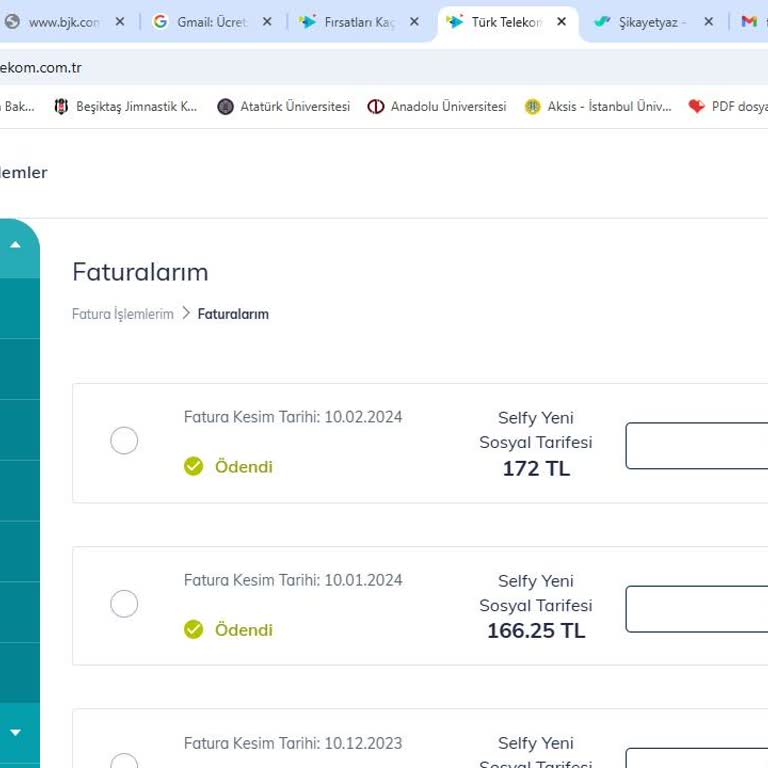Select the active Türk Telekom tab
Image resolution: width=768 pixels, height=768 pixels.
(507, 22)
